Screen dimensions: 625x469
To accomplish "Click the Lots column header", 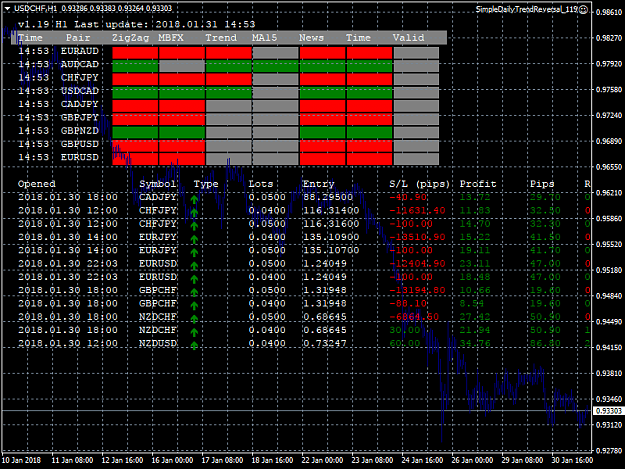I will (x=261, y=184).
